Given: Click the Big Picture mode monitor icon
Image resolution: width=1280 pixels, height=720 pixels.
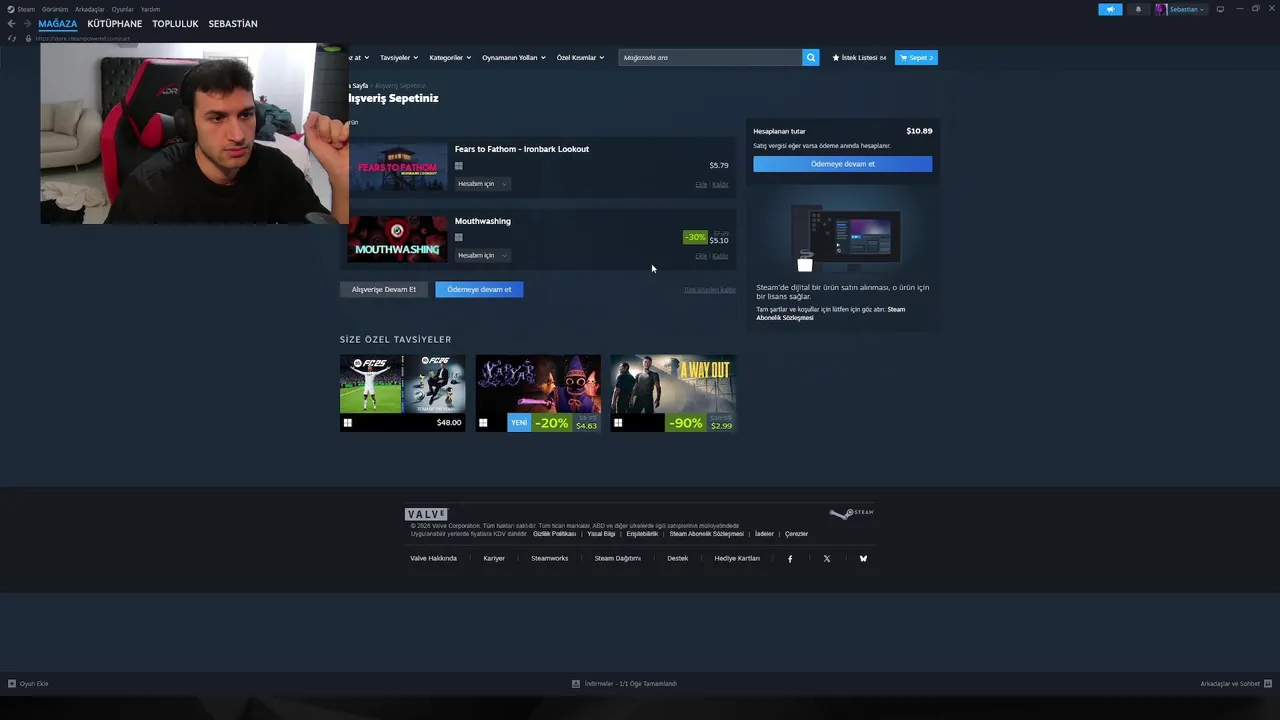Looking at the screenshot, I should coord(1220,9).
